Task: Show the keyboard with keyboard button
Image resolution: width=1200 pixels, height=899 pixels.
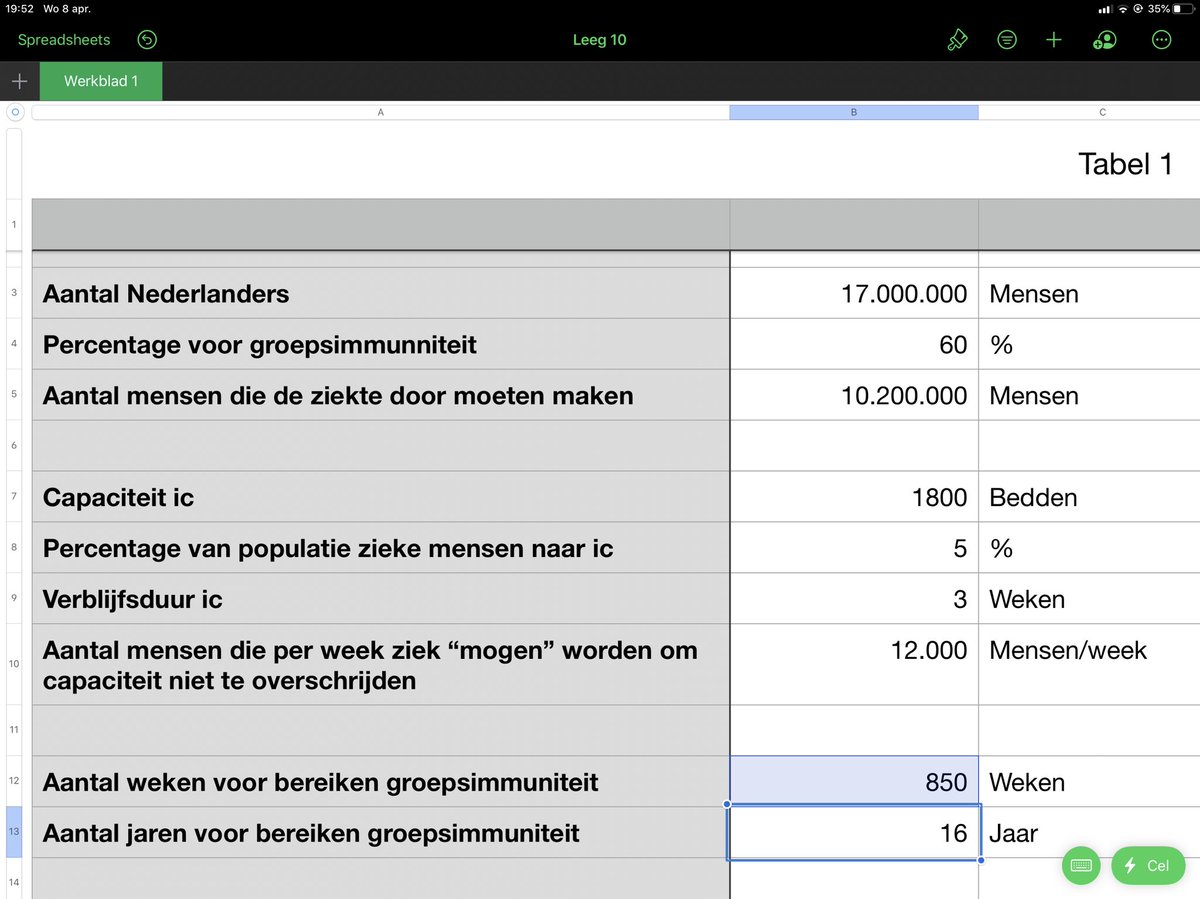Action: 1080,866
